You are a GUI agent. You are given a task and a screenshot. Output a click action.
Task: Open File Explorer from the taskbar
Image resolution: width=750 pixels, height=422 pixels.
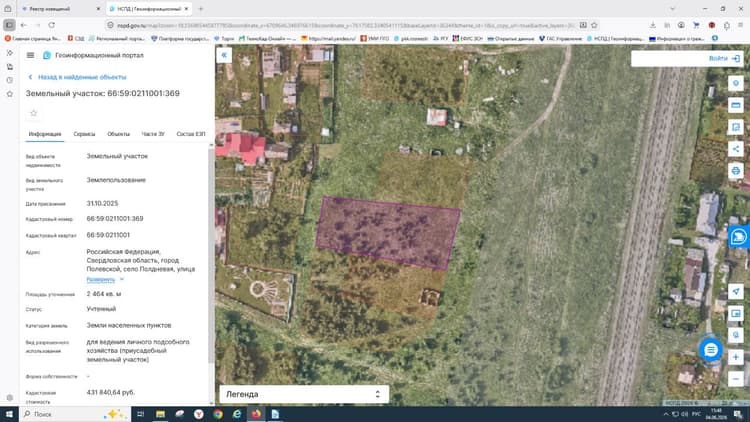tap(160, 414)
